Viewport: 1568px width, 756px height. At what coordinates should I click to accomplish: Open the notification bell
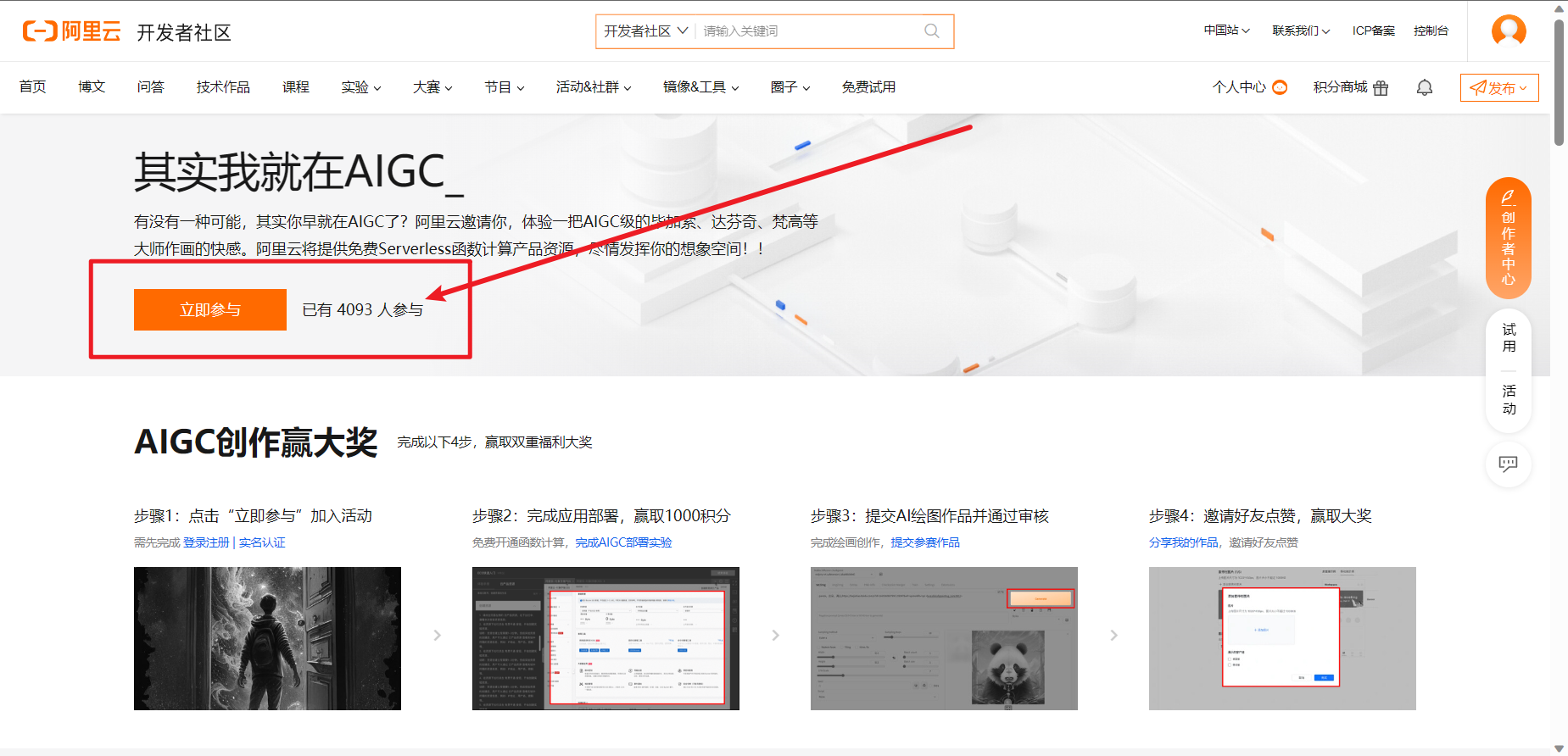click(x=1425, y=87)
